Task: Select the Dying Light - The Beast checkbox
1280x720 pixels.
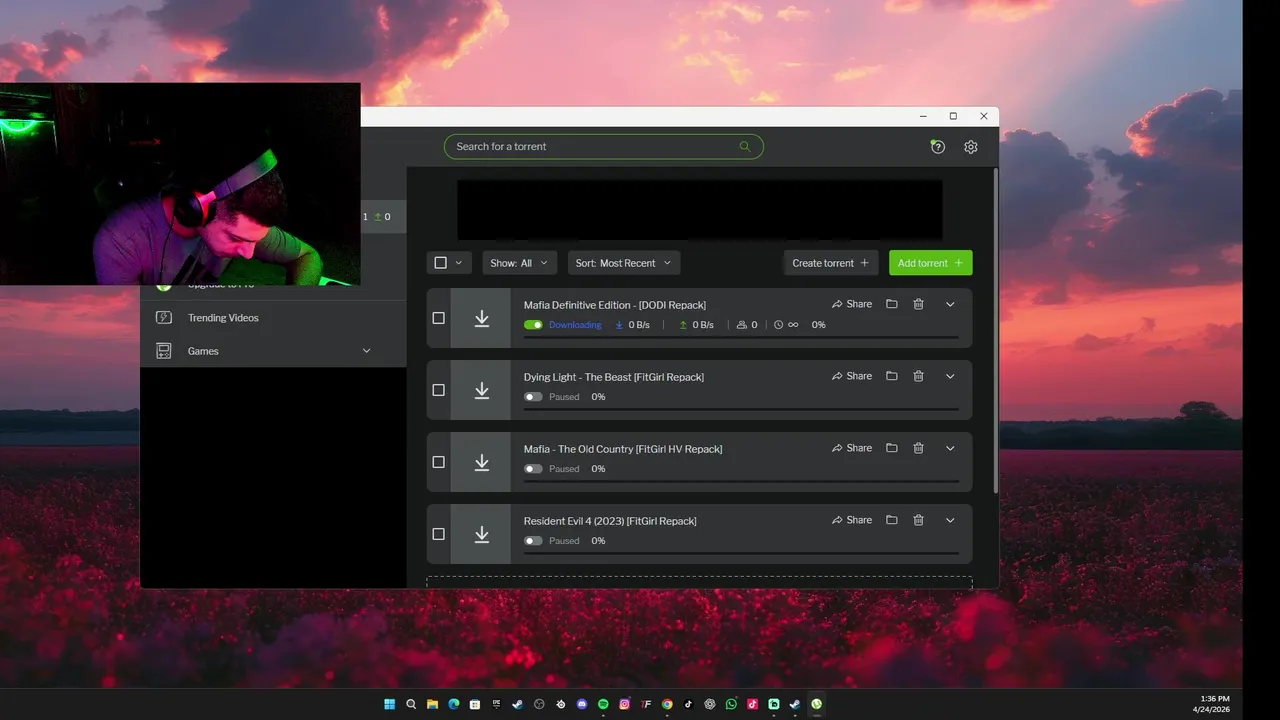Action: coord(438,390)
